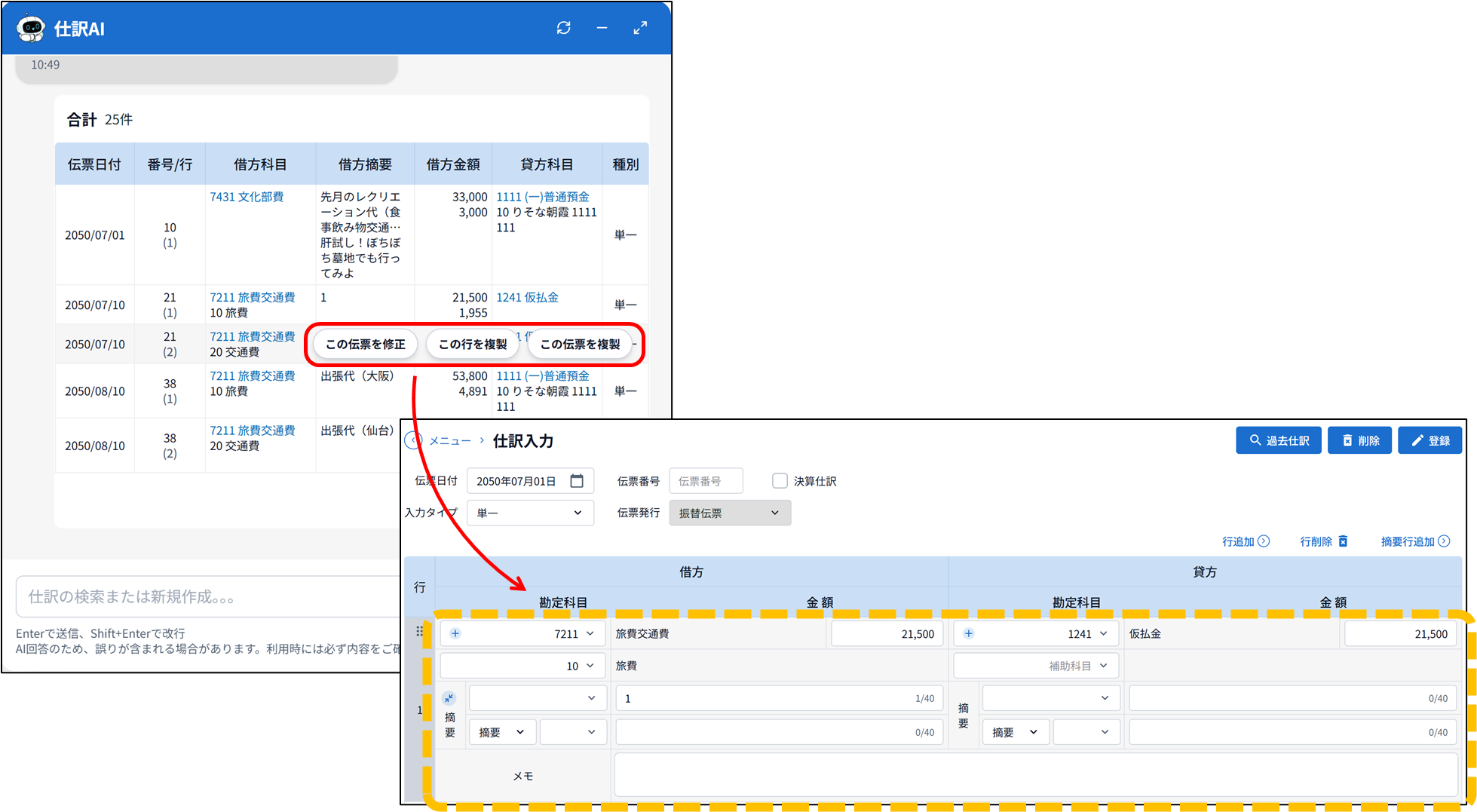The height and width of the screenshot is (812, 1477).
Task: Click the row drag handle dots
Action: [419, 632]
